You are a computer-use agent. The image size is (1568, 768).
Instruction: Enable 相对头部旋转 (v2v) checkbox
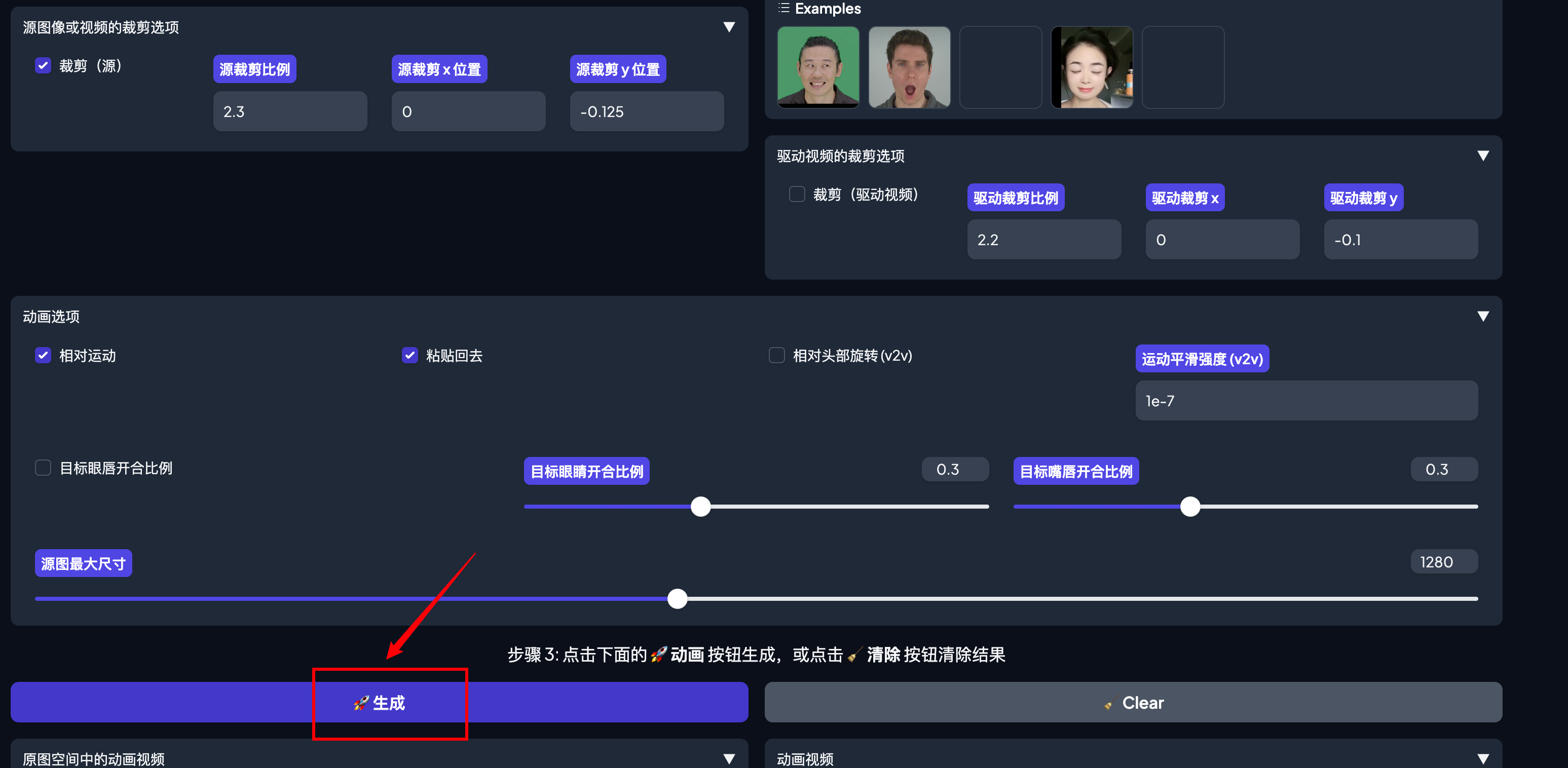(x=777, y=356)
